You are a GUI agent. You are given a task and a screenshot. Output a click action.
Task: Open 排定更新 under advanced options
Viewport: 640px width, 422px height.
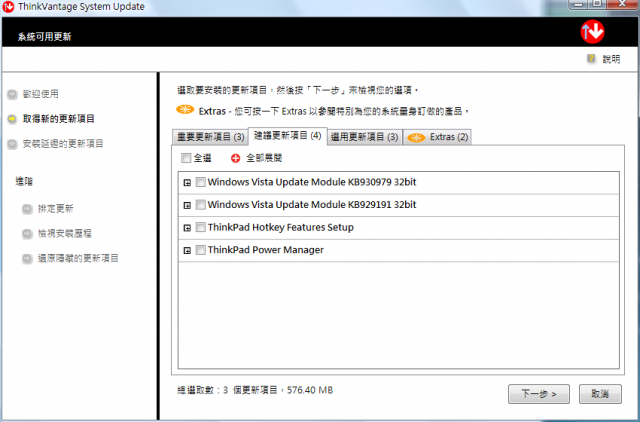pyautogui.click(x=56, y=209)
